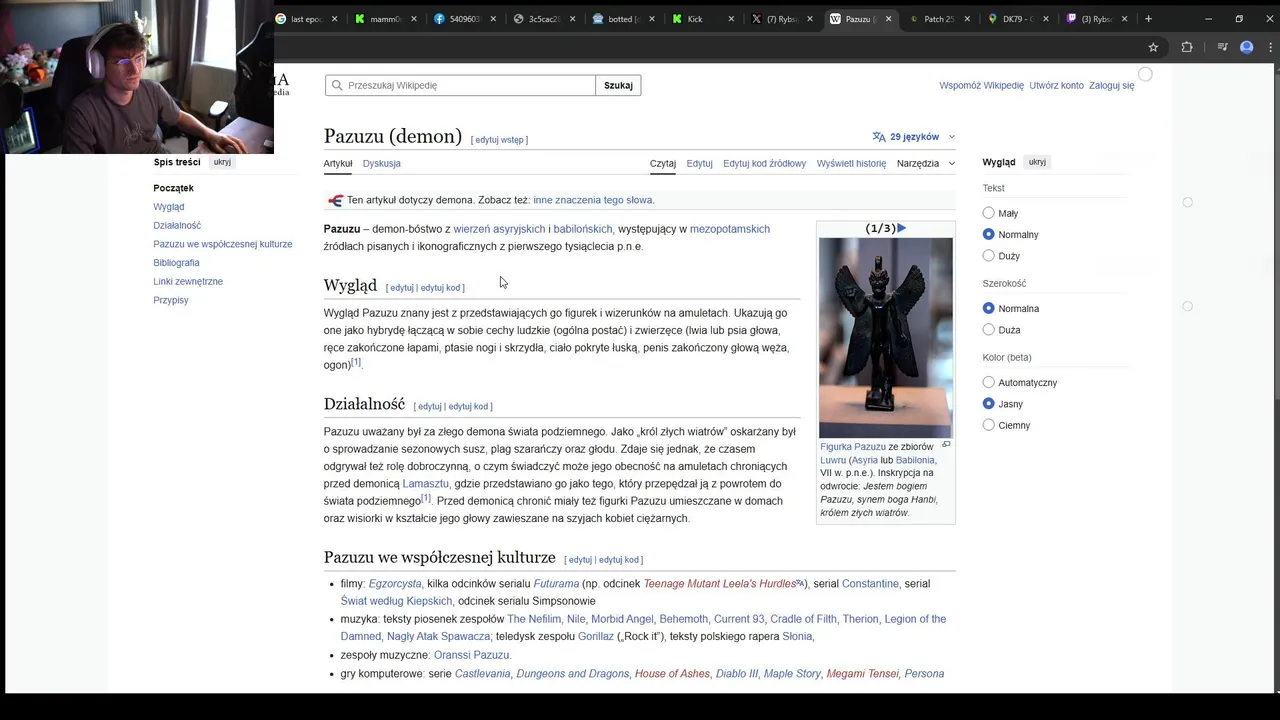Viewport: 1280px width, 720px height.
Task: Hide the Spis treści contents sidebar
Action: [x=222, y=162]
